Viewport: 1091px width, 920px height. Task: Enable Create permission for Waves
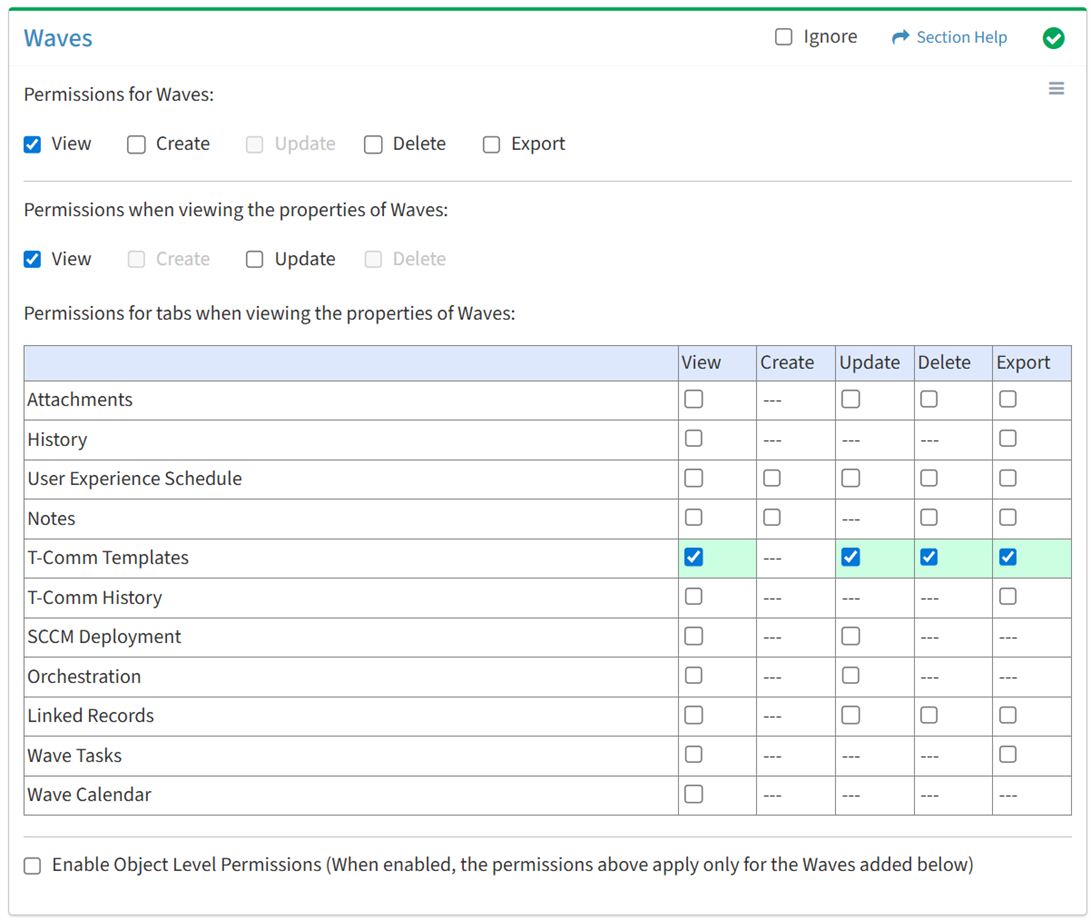[137, 145]
